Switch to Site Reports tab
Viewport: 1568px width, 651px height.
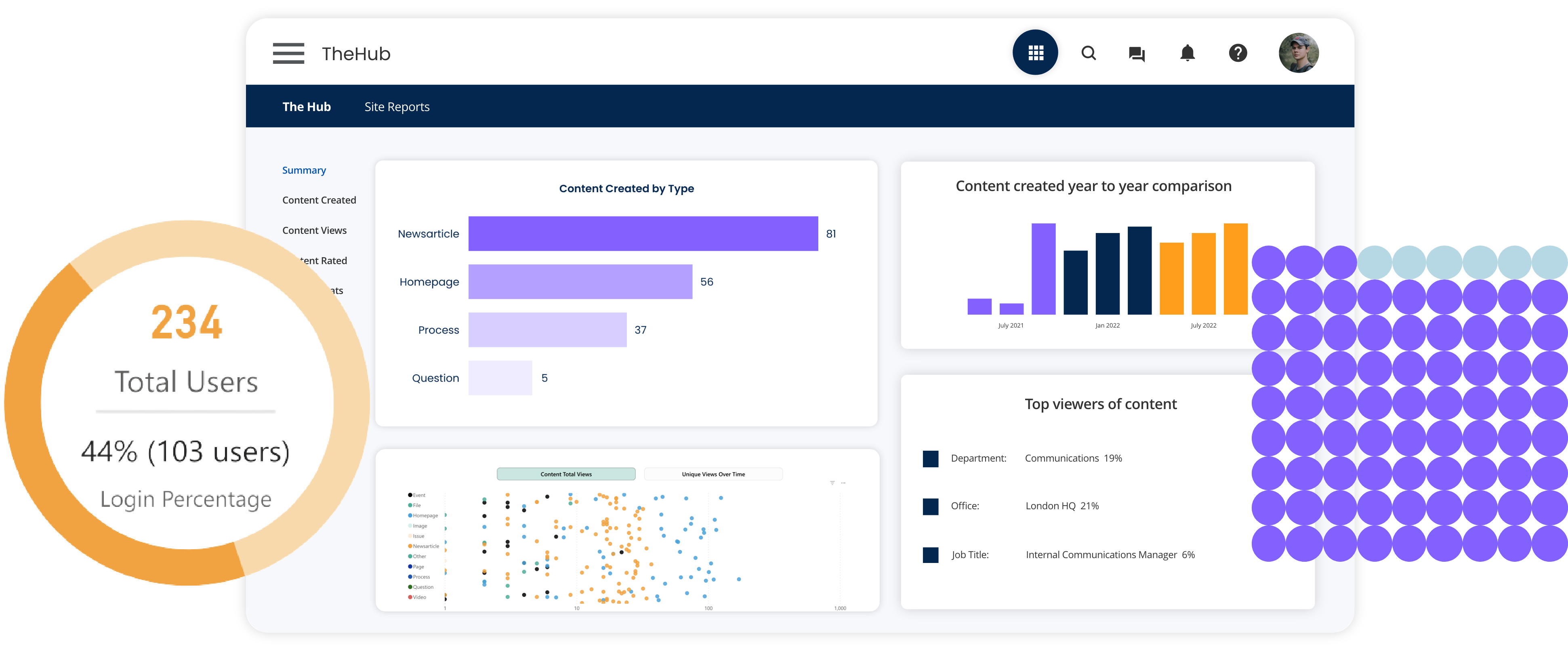pyautogui.click(x=397, y=107)
